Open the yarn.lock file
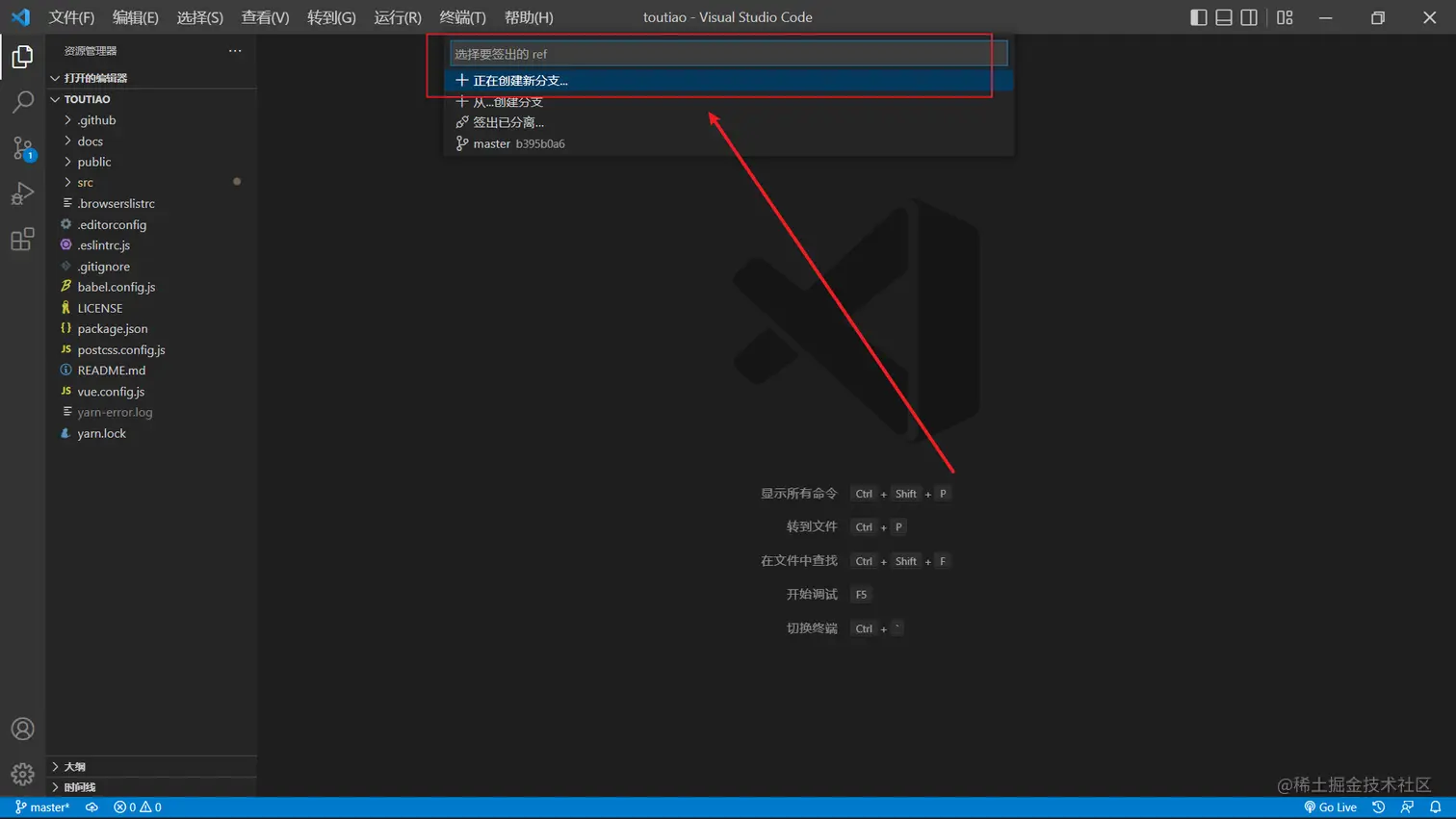Screen dimensions: 1456x819 (151, 434)
